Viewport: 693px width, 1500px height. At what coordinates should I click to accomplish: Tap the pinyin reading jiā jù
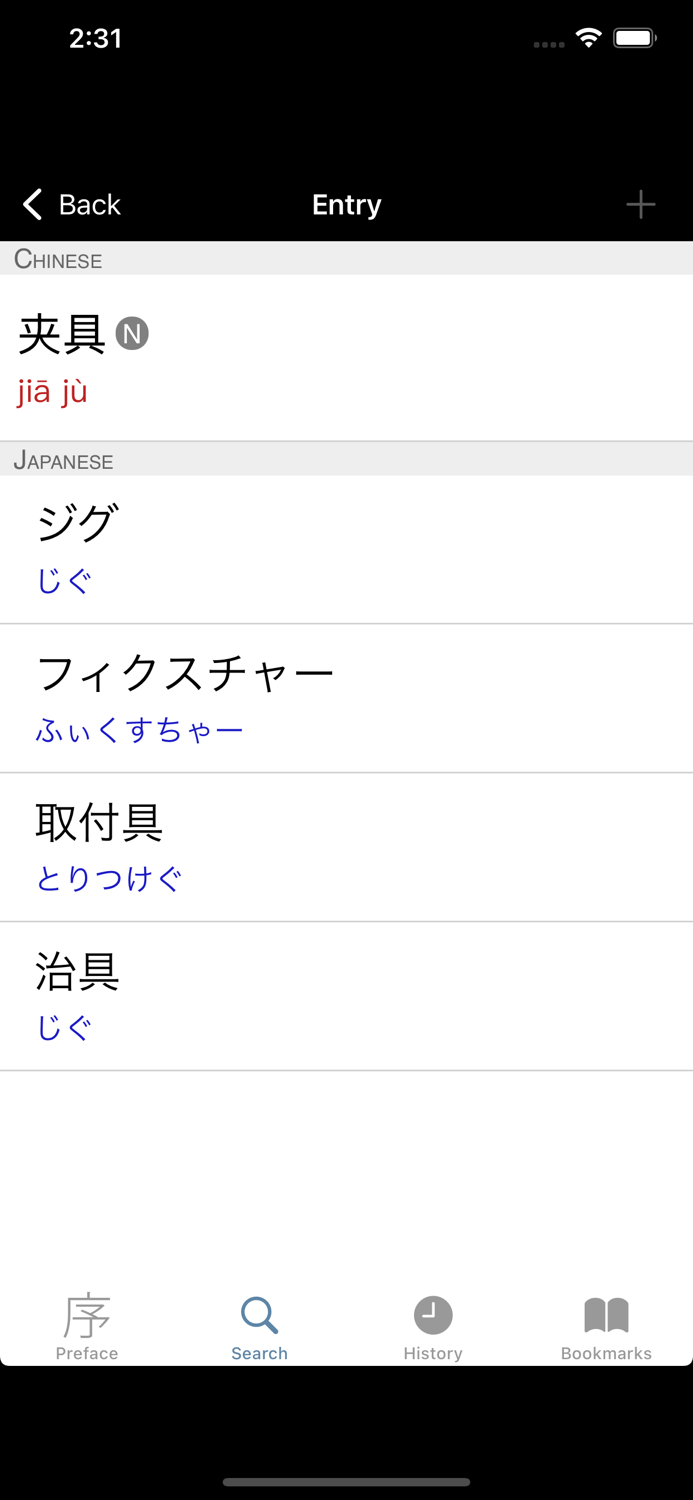(53, 390)
